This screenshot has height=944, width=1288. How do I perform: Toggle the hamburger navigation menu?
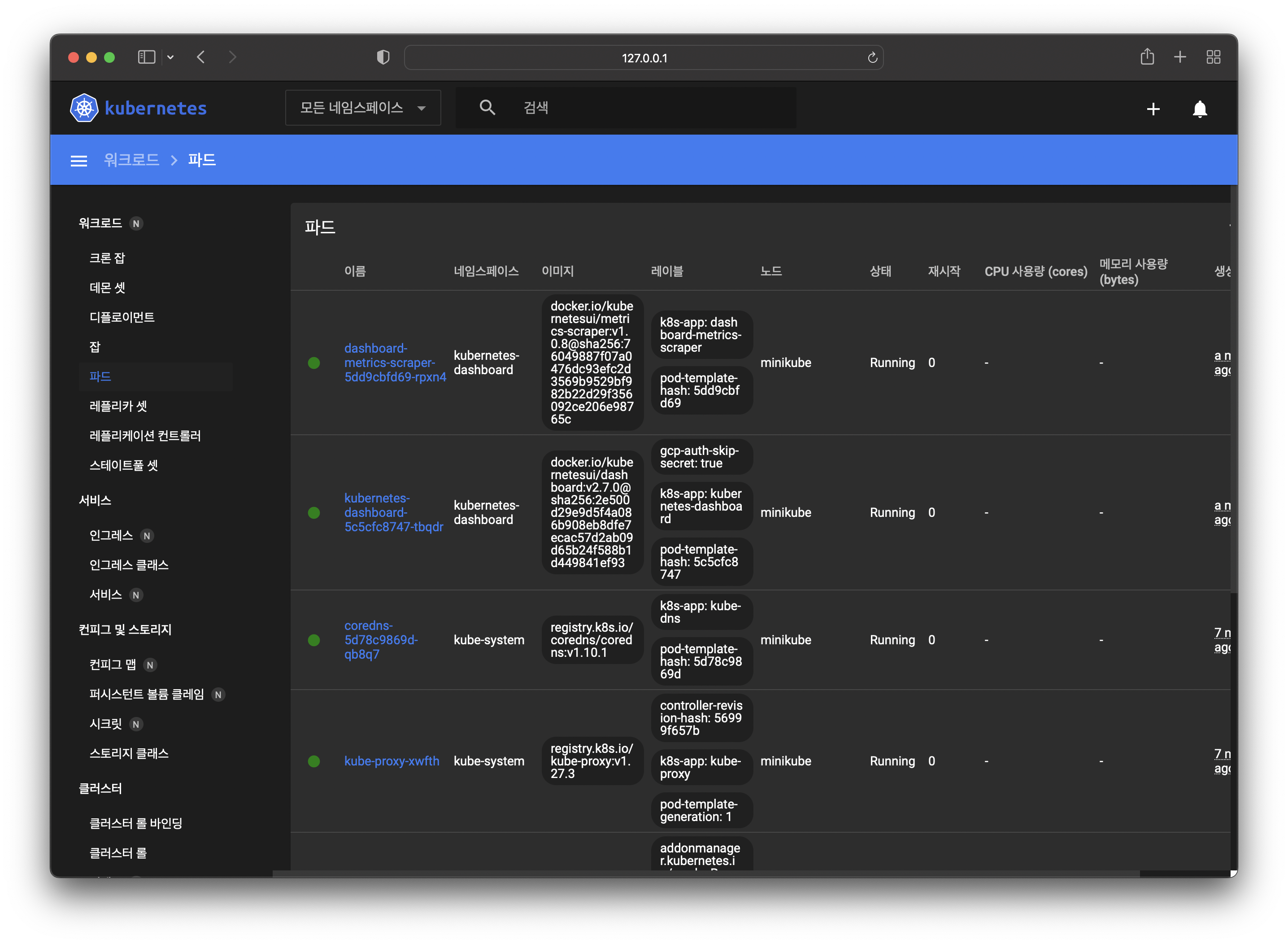[x=79, y=161]
